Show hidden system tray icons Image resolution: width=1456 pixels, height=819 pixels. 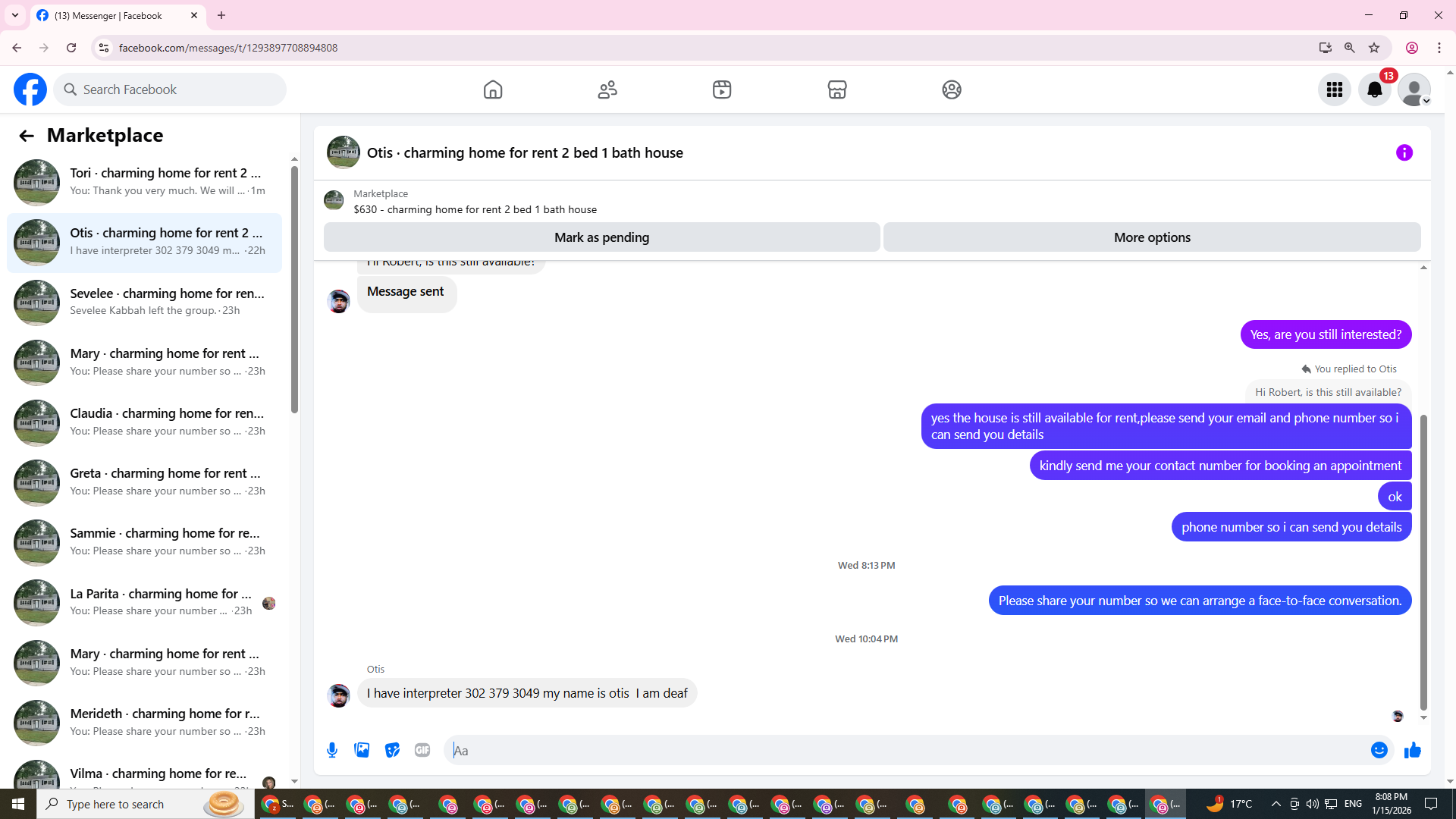point(1276,804)
